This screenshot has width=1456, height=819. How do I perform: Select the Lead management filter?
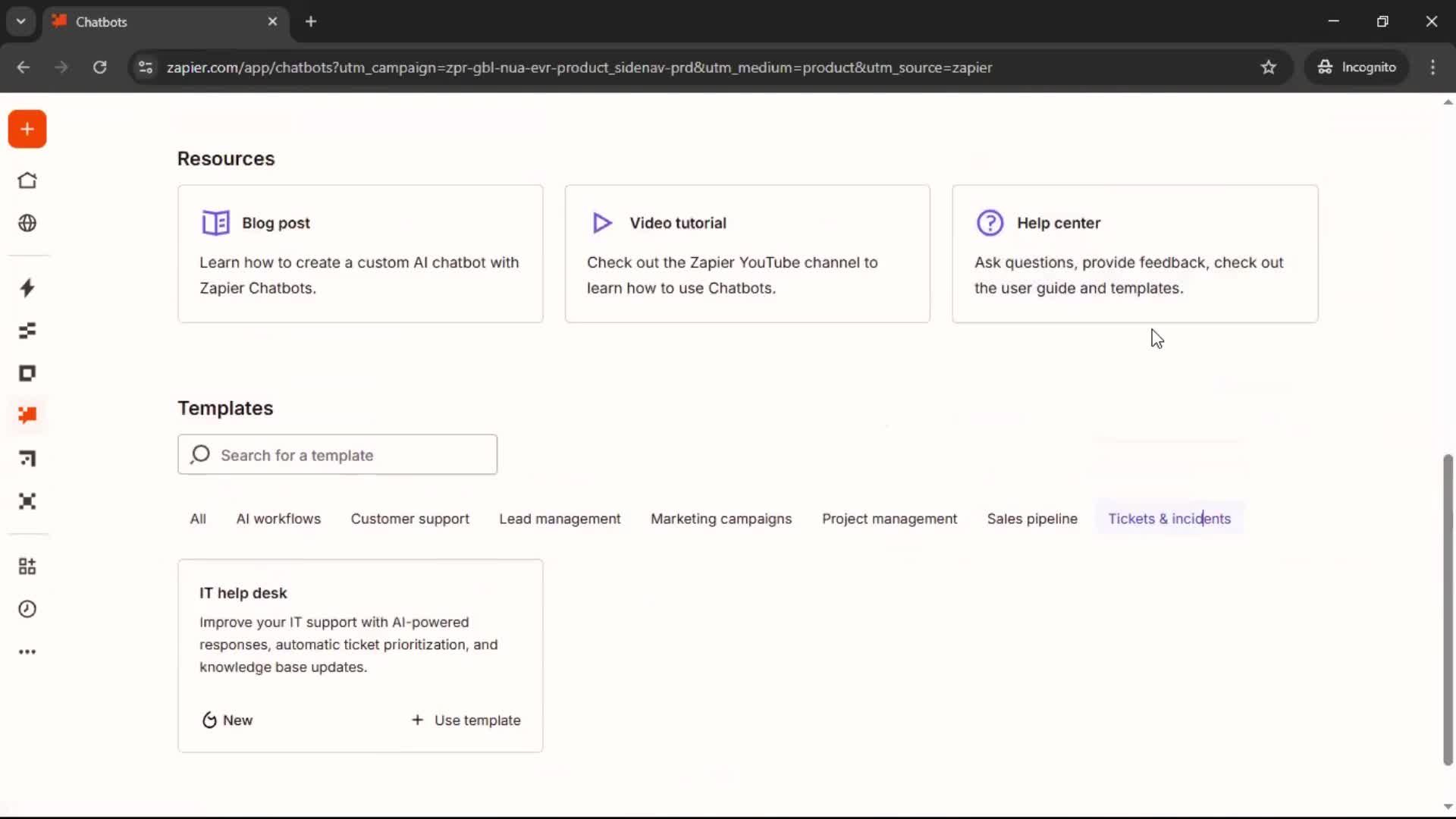tap(560, 519)
